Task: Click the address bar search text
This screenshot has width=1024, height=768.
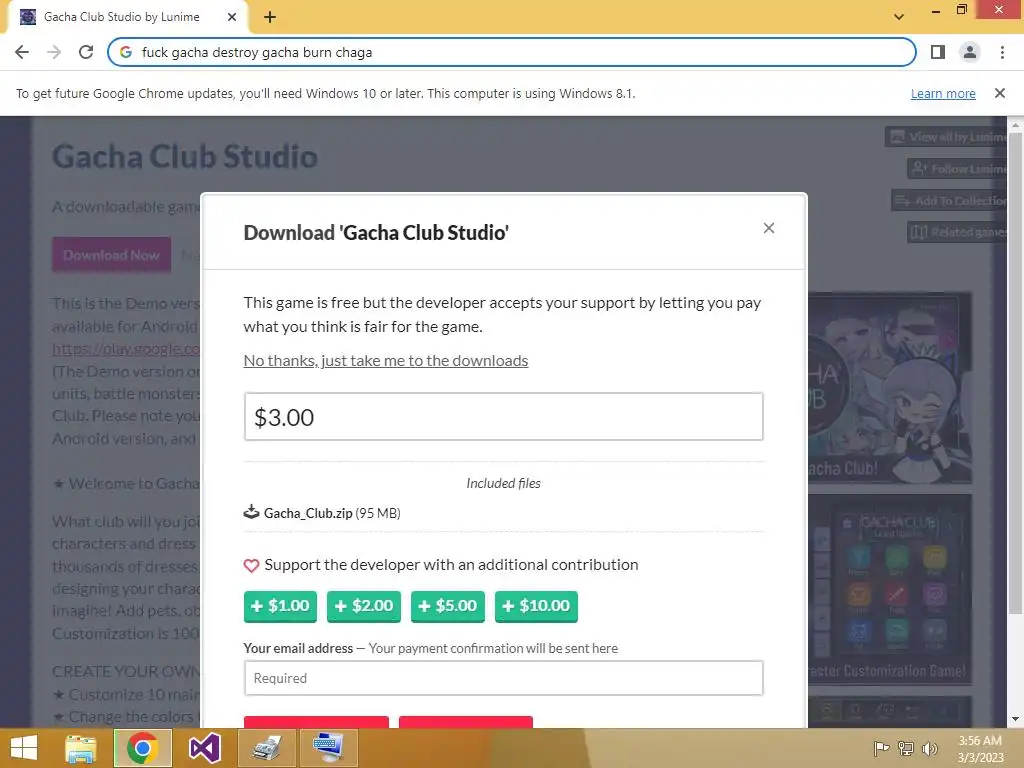Action: pyautogui.click(x=257, y=52)
